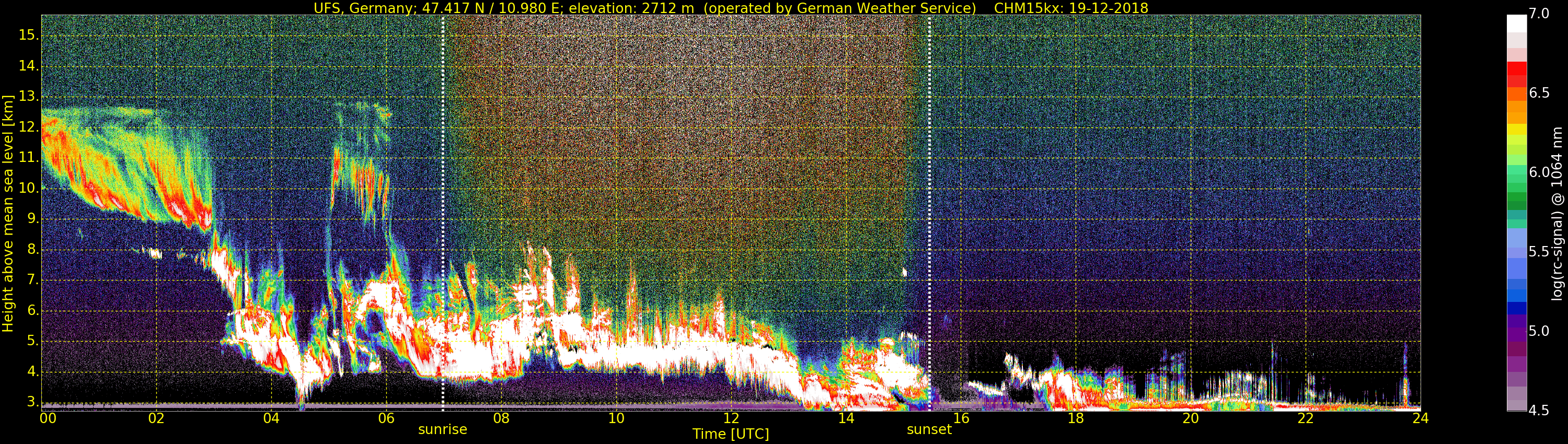Pick the bright red colorbar swatch
The width and height of the screenshot is (1568, 444).
(1516, 68)
